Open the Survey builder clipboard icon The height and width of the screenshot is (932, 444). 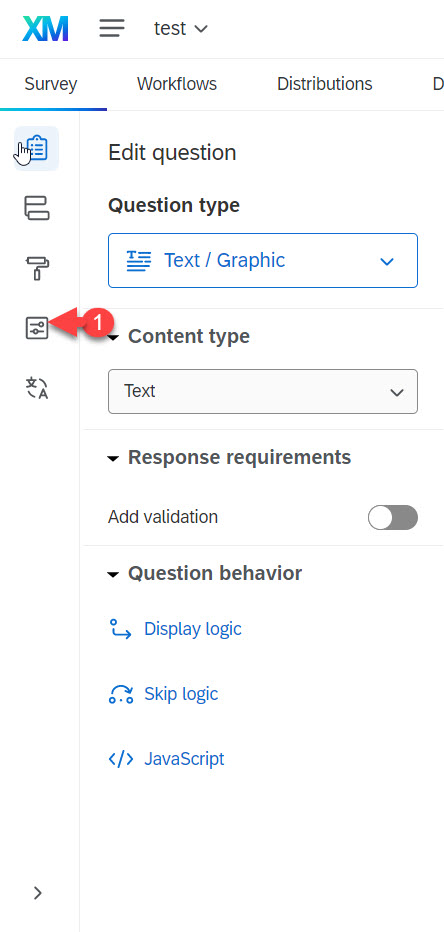pos(36,149)
